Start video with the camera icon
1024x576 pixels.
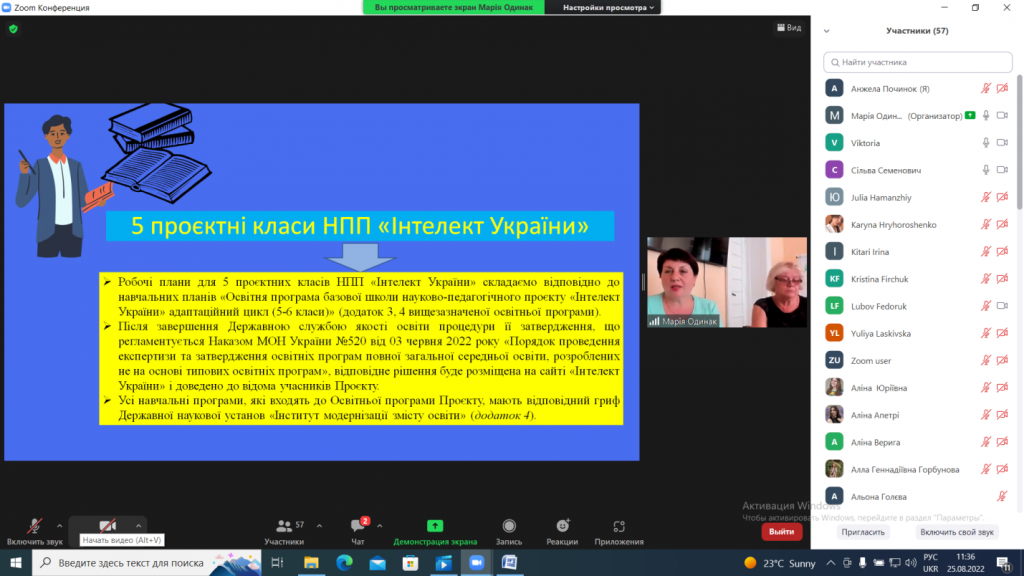tap(108, 526)
